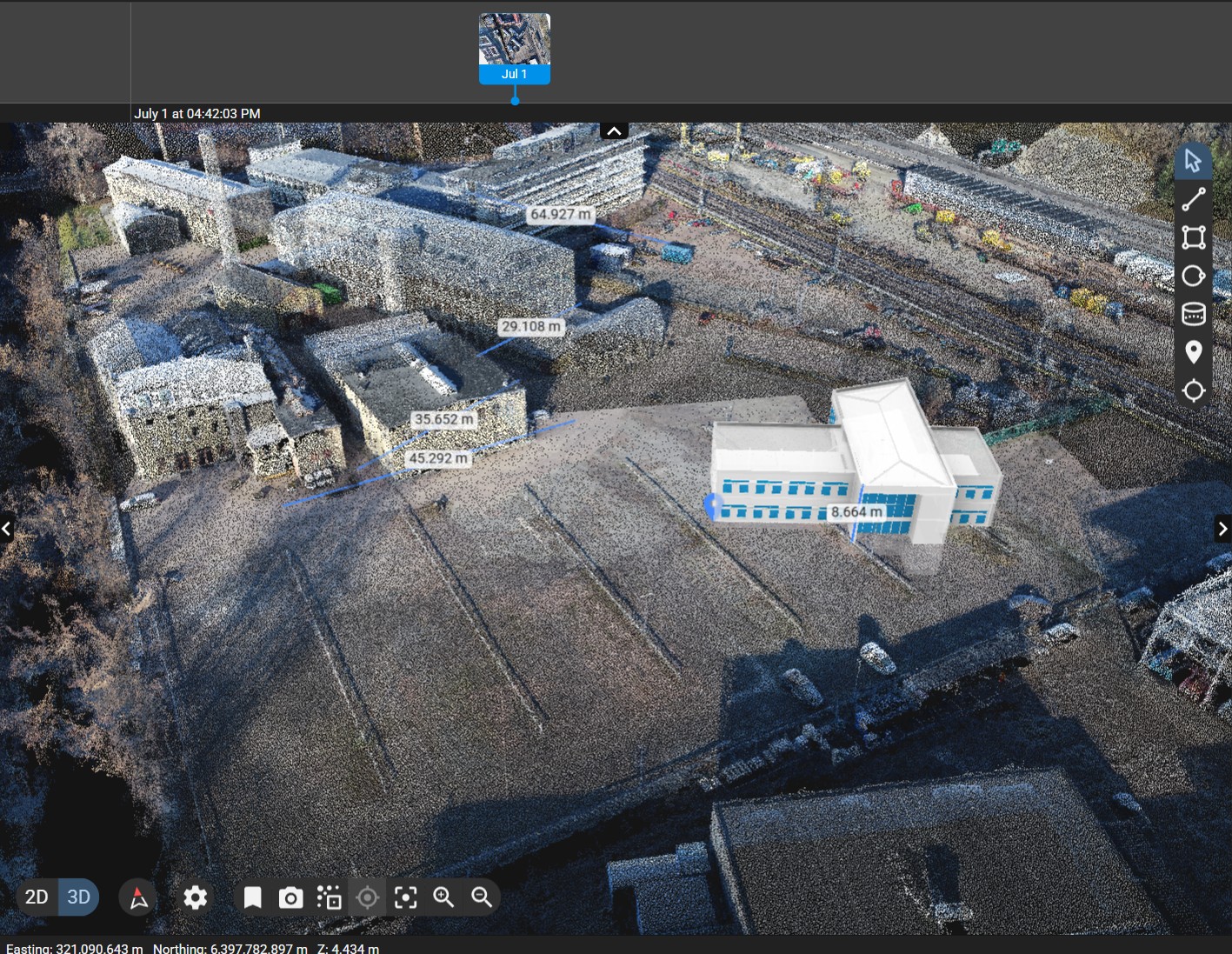Expand the right side panel arrow

[x=1222, y=528]
